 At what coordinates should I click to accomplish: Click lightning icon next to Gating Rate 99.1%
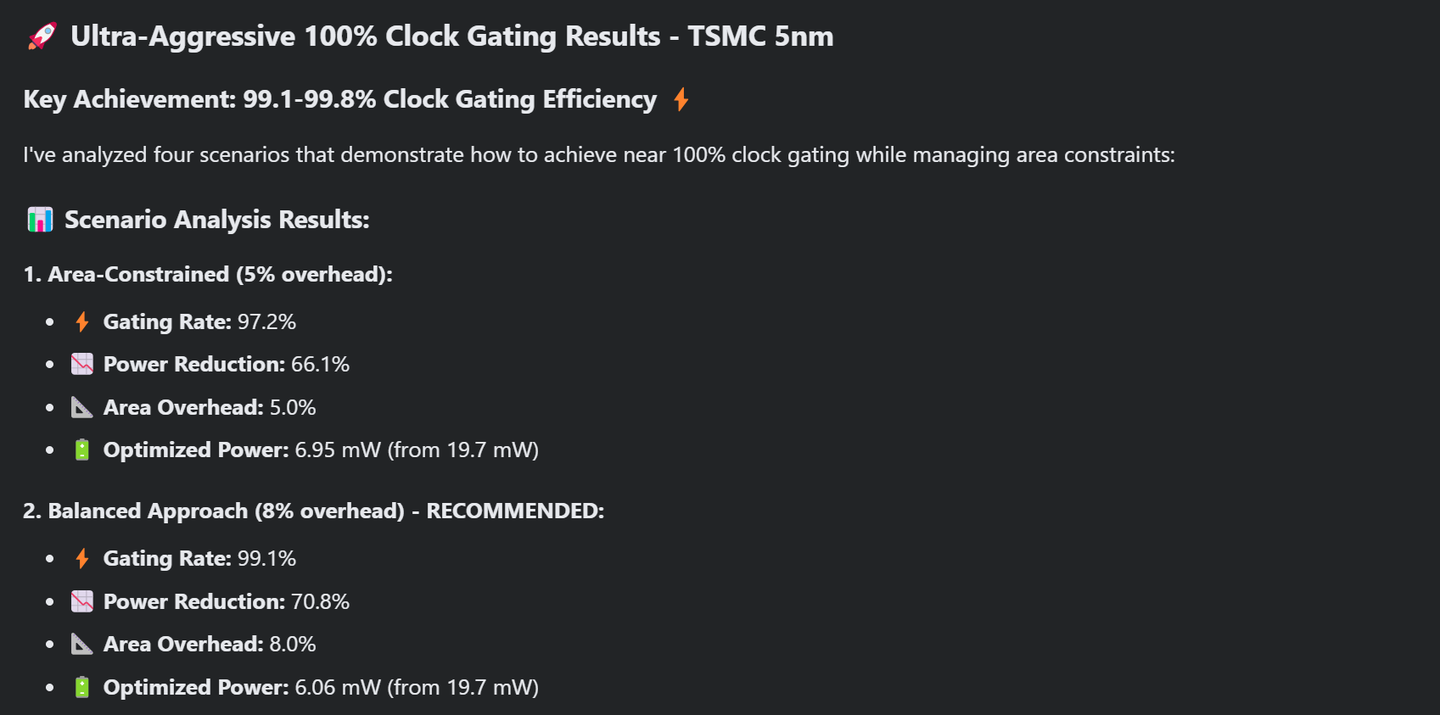coord(82,559)
